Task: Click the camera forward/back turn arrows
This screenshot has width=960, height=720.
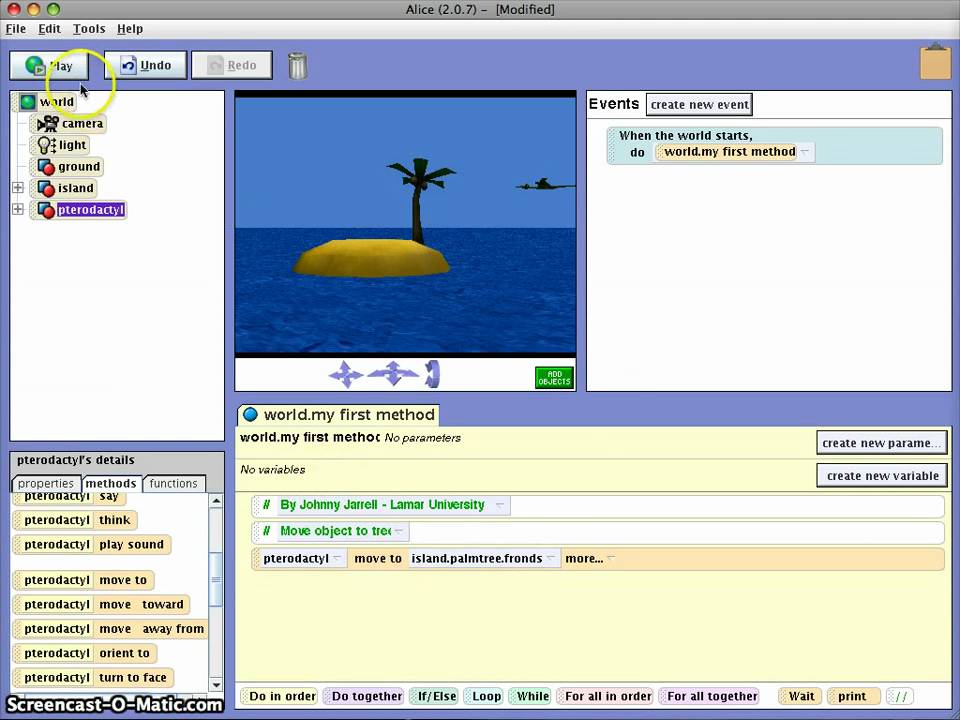Action: [393, 373]
